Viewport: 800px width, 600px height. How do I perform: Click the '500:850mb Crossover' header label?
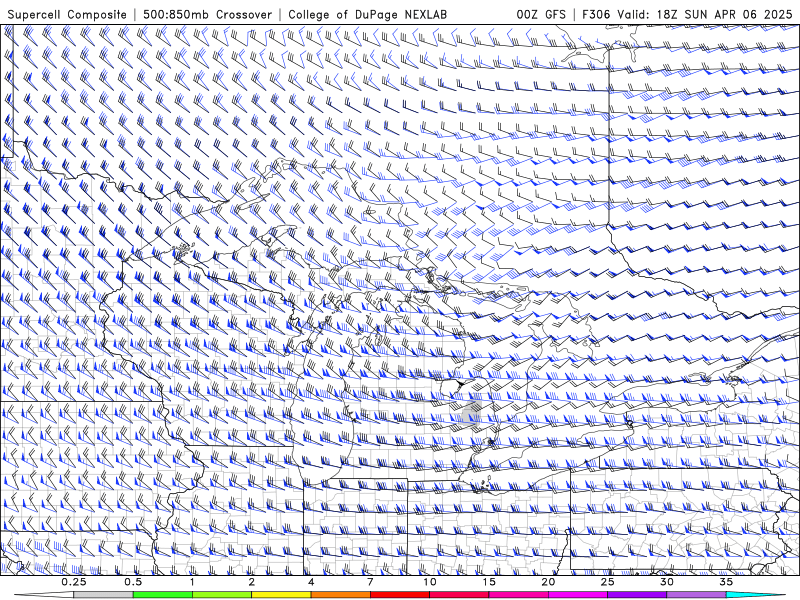208,14
